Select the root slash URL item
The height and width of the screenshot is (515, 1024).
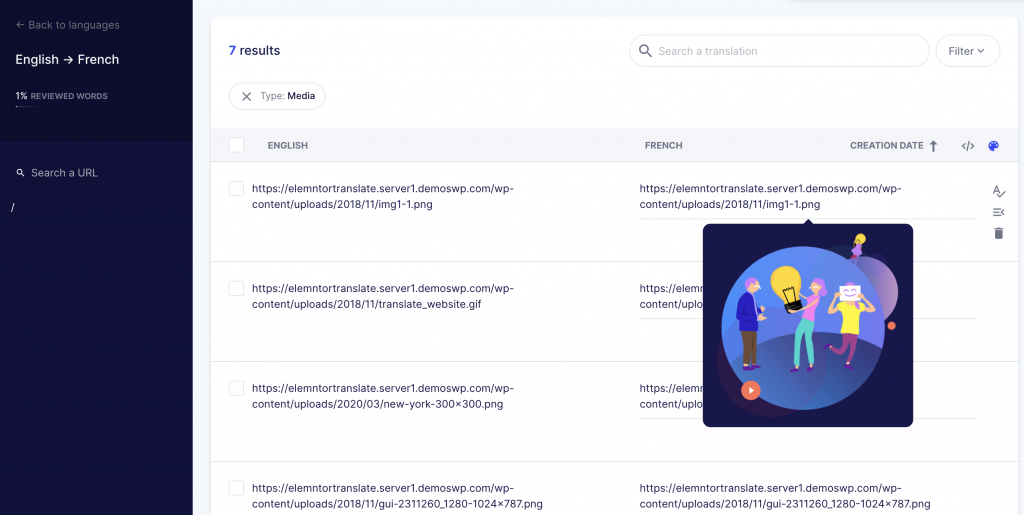pyautogui.click(x=13, y=208)
